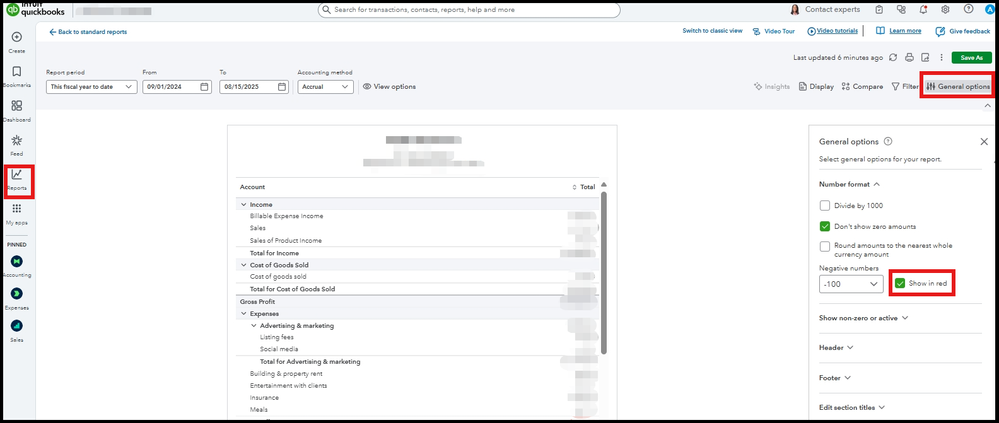Open My apps grid icon
Screen dimensions: 999x423
coord(17,209)
